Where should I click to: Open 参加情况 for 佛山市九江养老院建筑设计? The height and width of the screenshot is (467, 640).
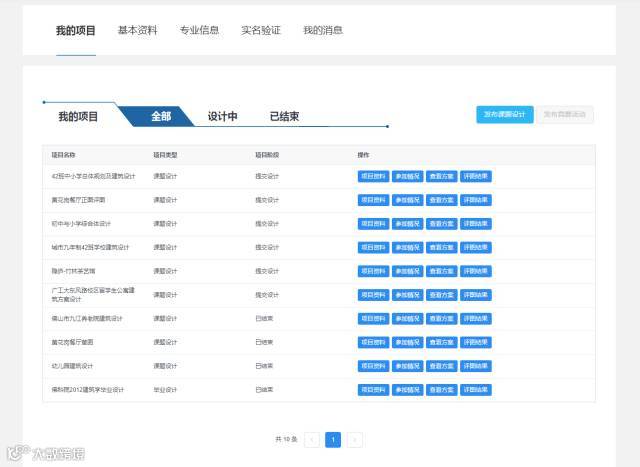(407, 318)
